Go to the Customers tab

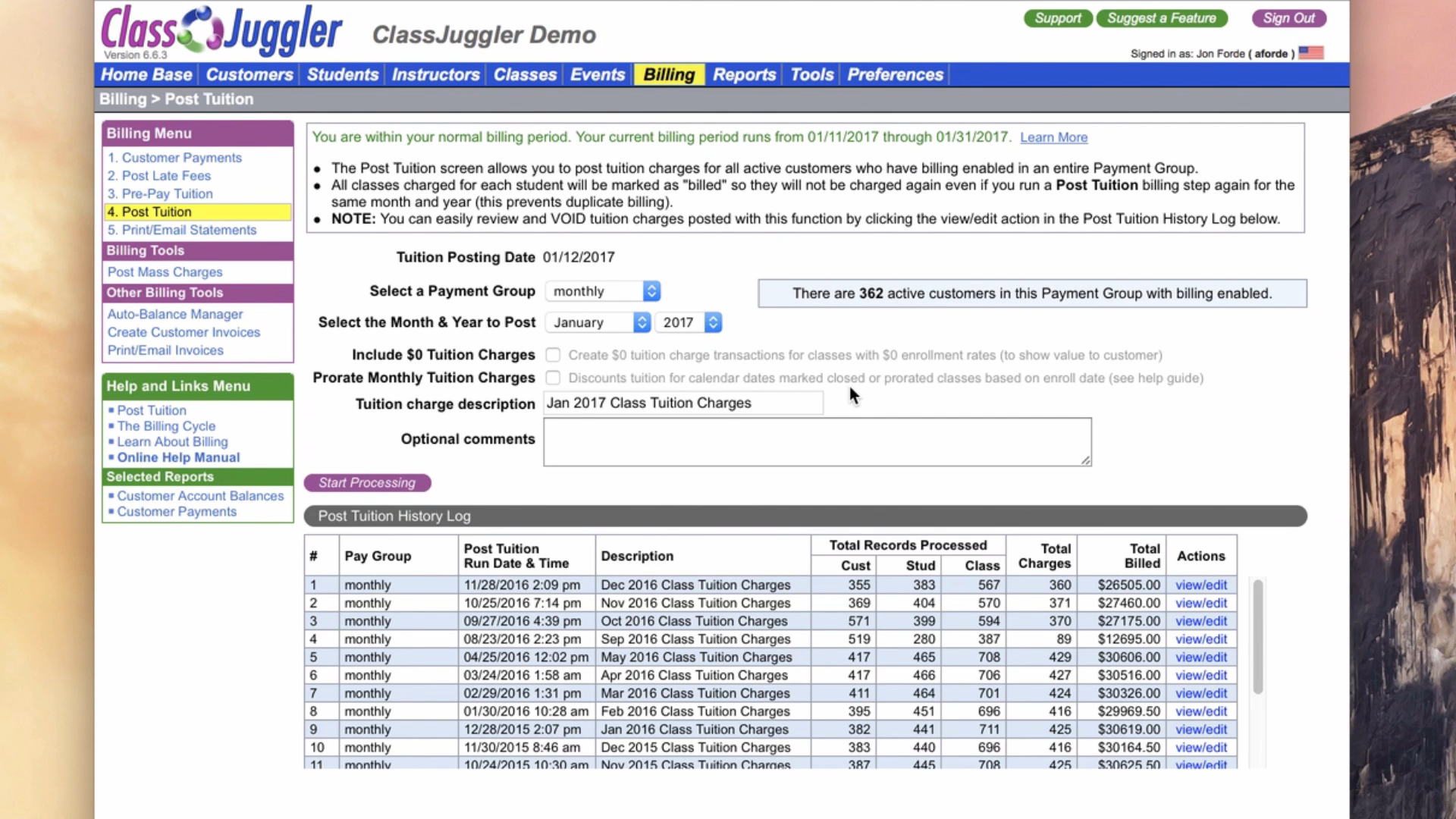point(249,74)
